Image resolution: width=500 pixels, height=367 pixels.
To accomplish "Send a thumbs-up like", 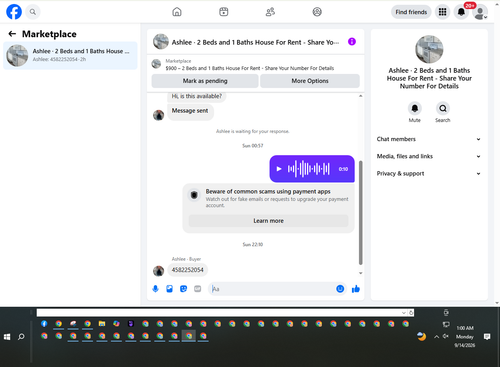I will (356, 289).
